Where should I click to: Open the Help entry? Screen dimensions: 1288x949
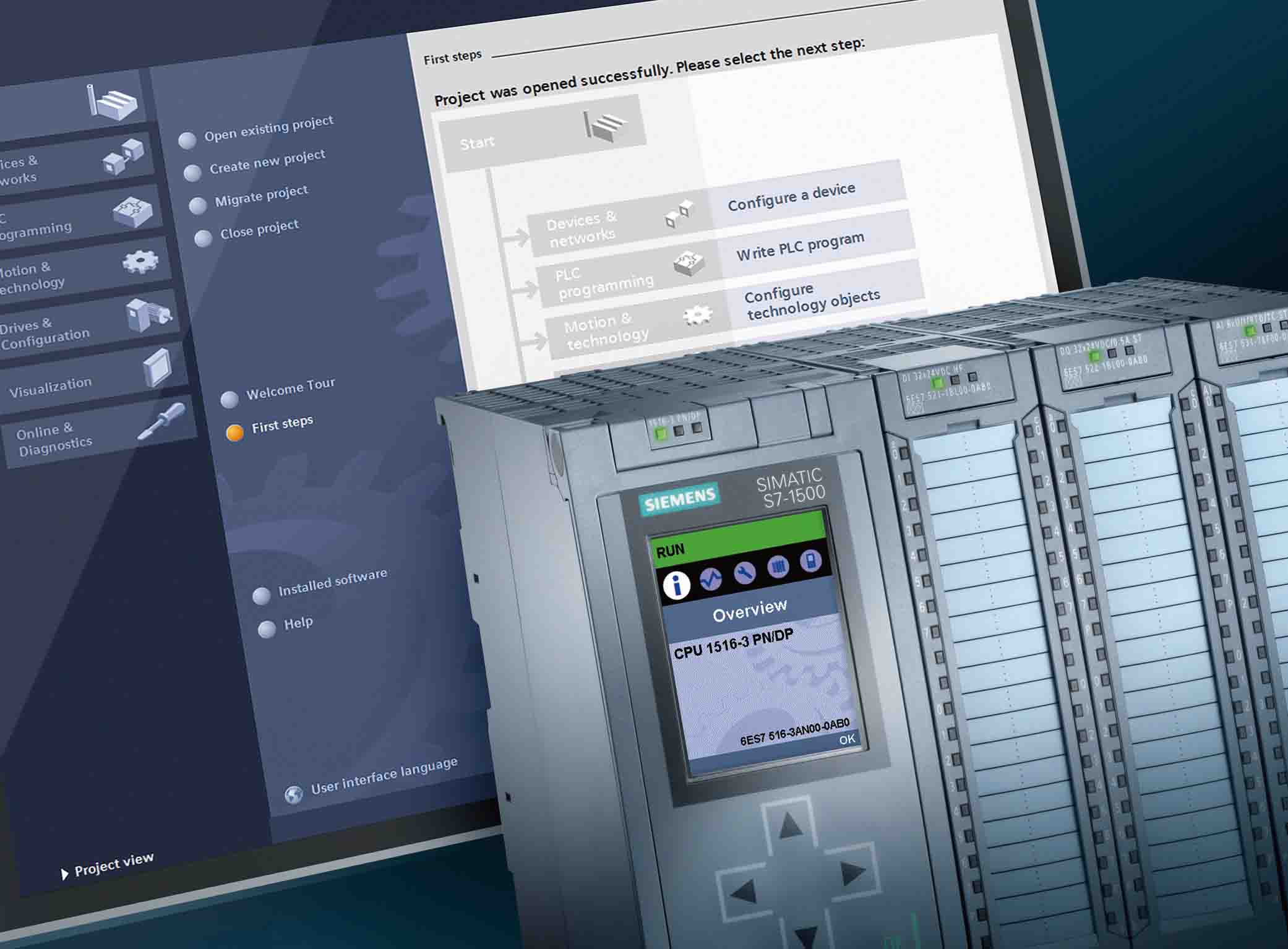(x=298, y=623)
